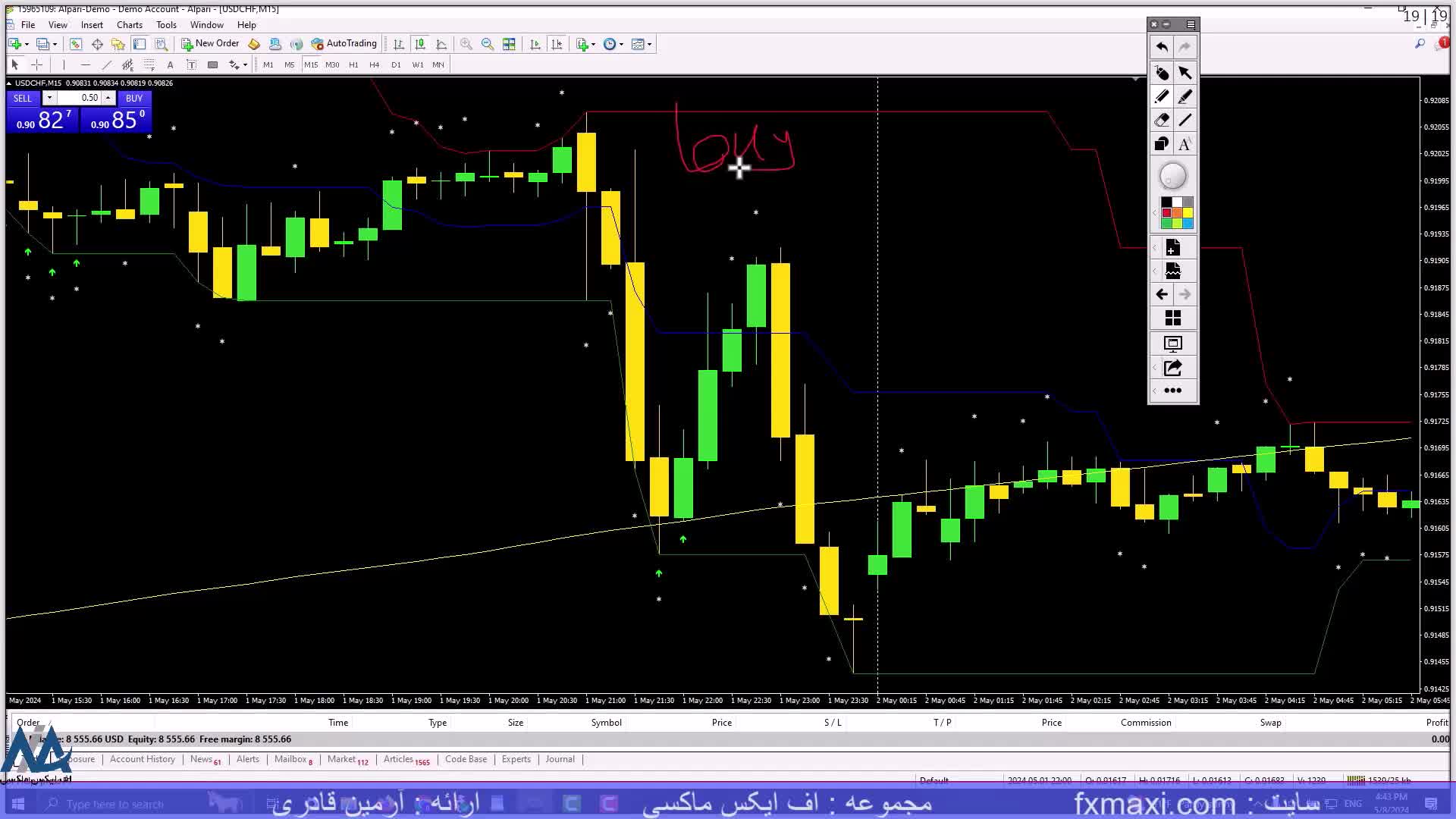Select the eraser tool in annotation palette
The width and height of the screenshot is (1456, 819).
(1161, 120)
